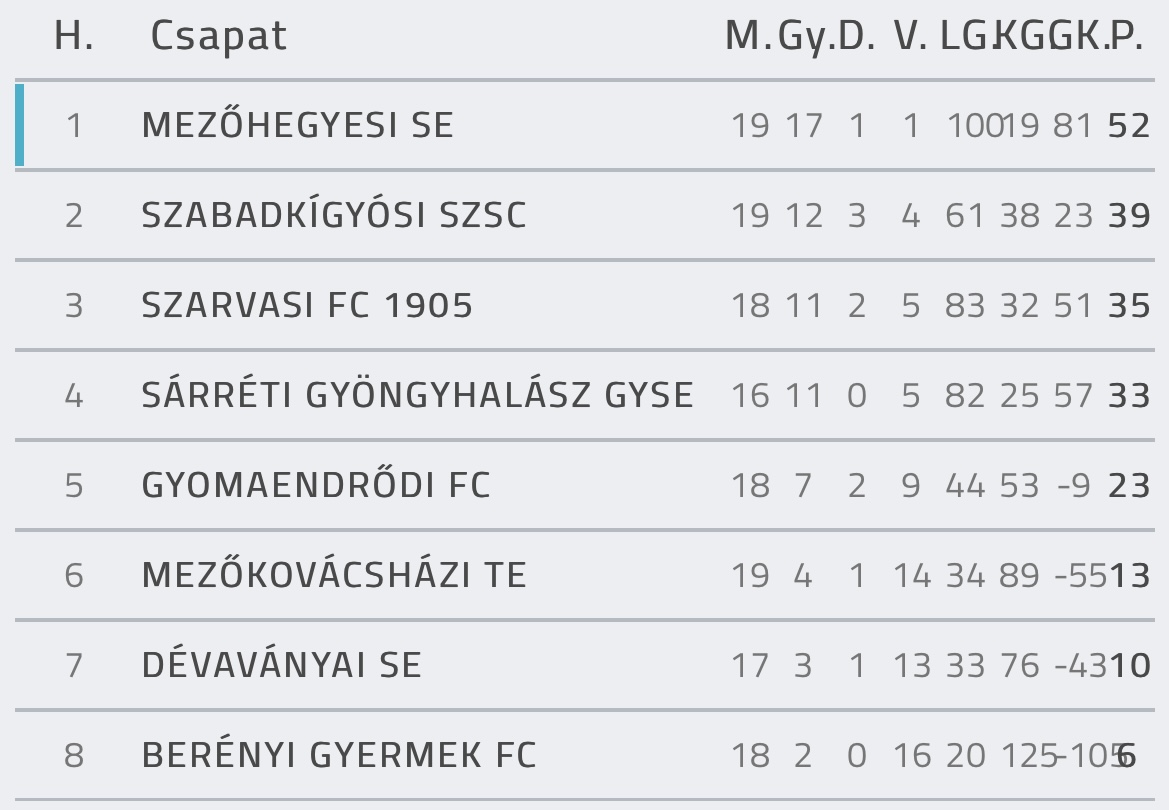Click position number 8 in standings
Viewport: 1169px width, 810px height.
point(74,756)
